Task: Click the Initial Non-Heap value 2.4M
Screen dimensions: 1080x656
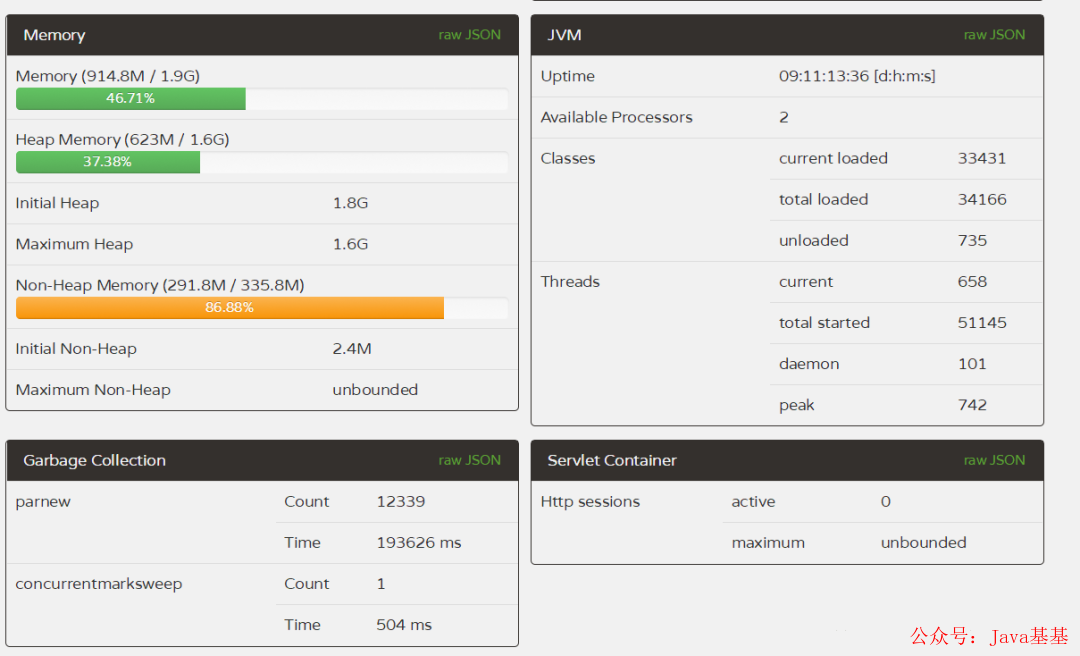Action: (352, 349)
